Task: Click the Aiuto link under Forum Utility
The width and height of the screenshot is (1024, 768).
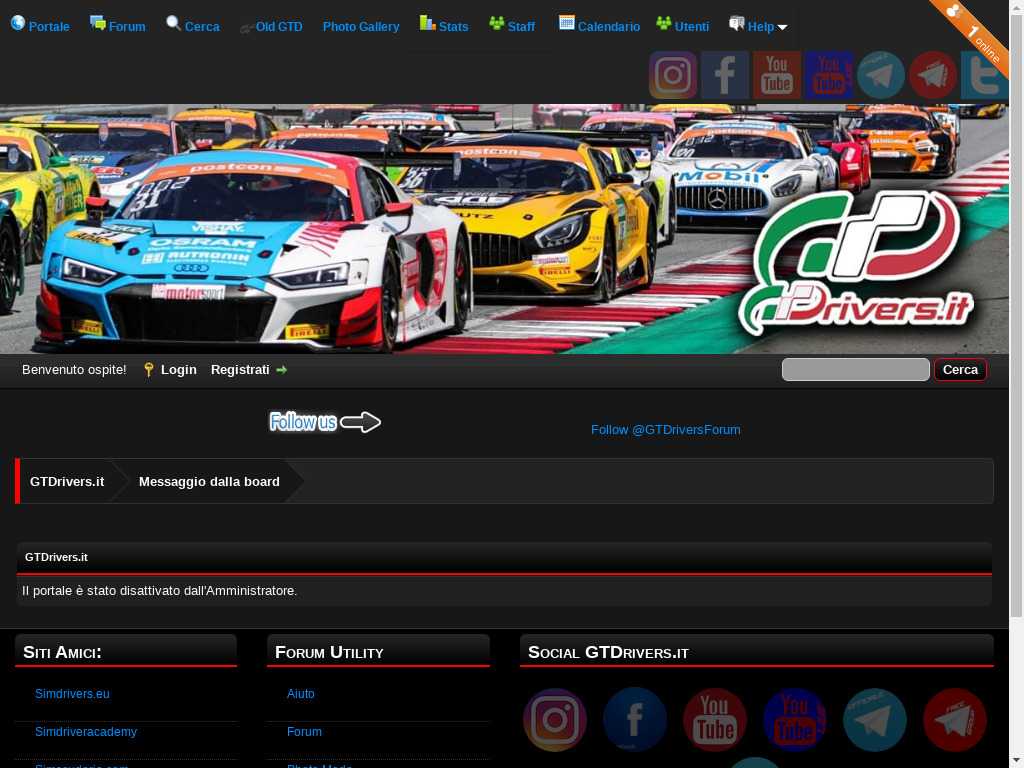Action: (300, 694)
